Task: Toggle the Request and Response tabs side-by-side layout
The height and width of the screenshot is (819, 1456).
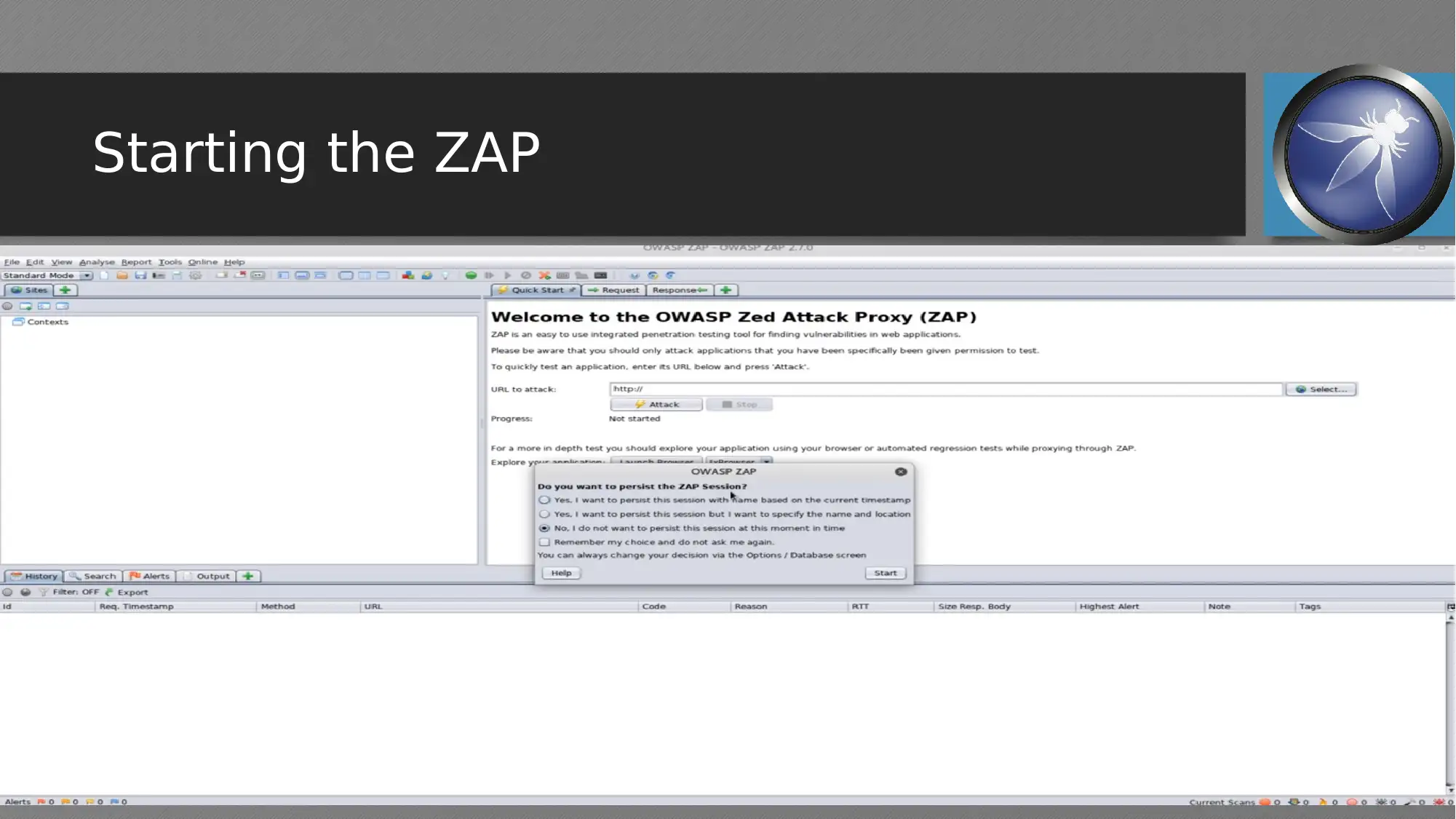Action: [x=365, y=275]
